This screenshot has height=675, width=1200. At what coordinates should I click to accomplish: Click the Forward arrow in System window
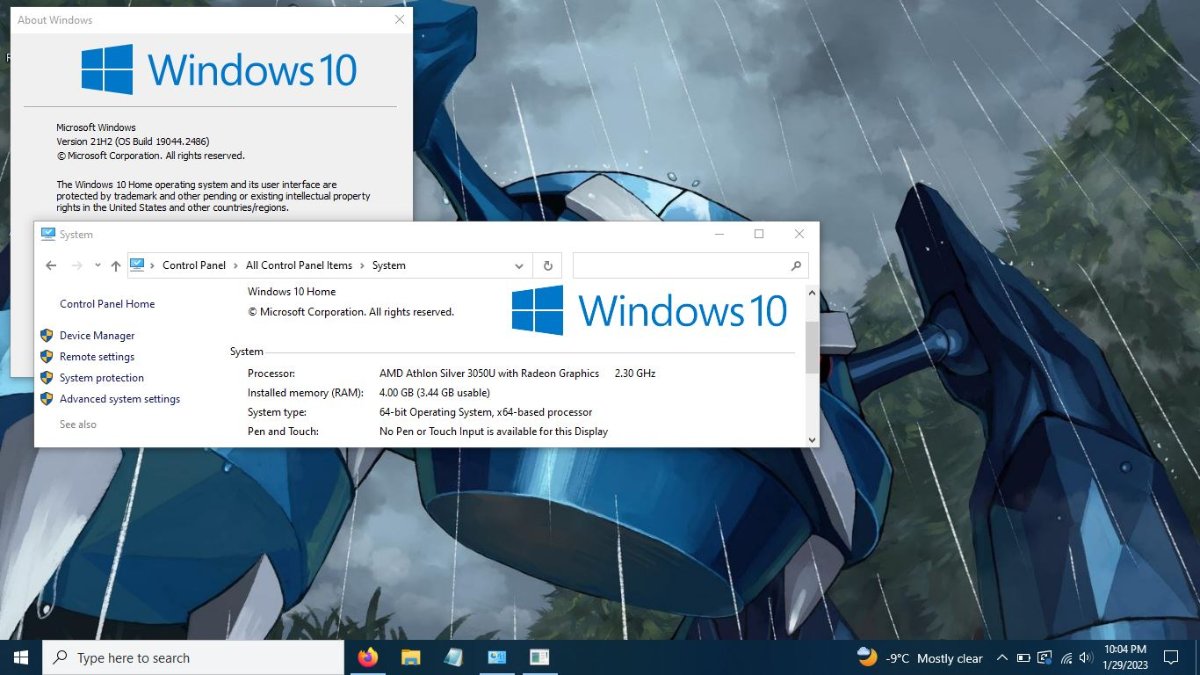(x=77, y=266)
